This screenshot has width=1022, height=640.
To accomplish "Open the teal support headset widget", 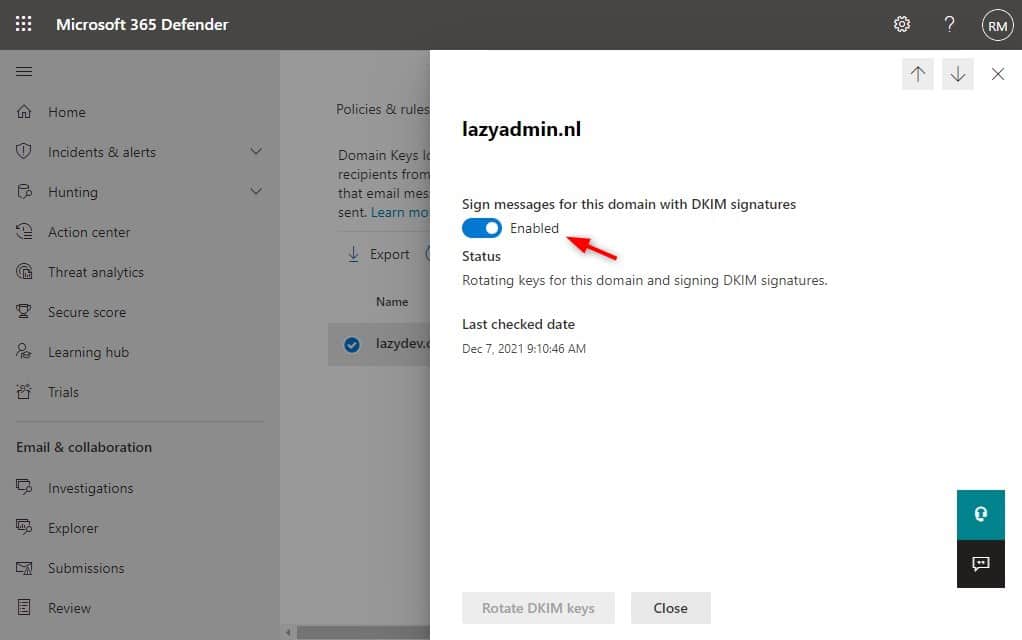I will [x=980, y=515].
